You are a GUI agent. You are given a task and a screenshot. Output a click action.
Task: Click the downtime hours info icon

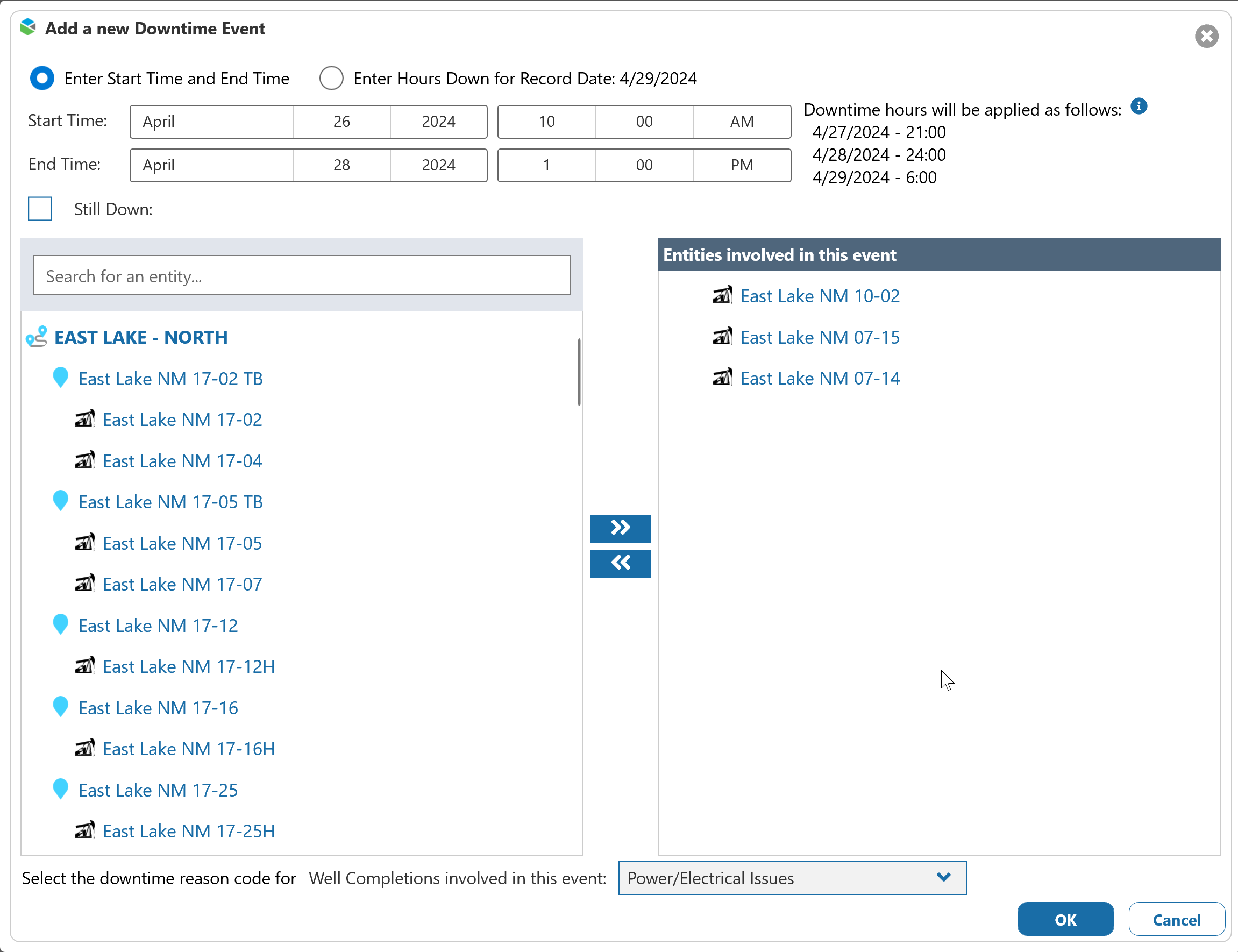pyautogui.click(x=1139, y=106)
